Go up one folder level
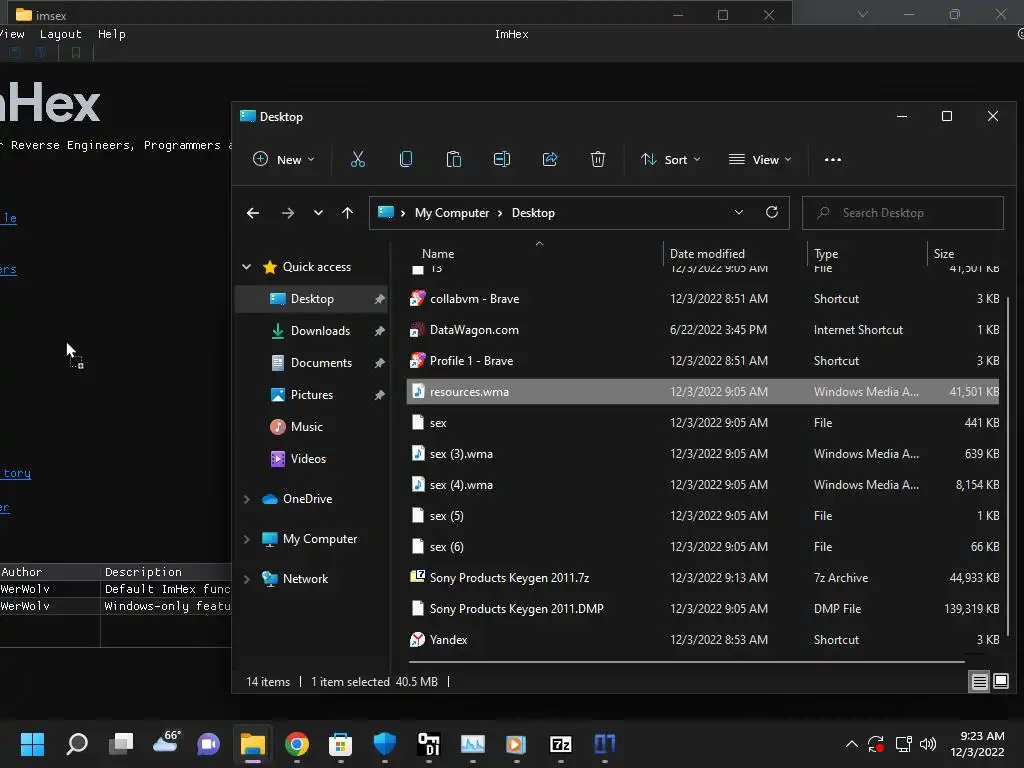 [347, 213]
